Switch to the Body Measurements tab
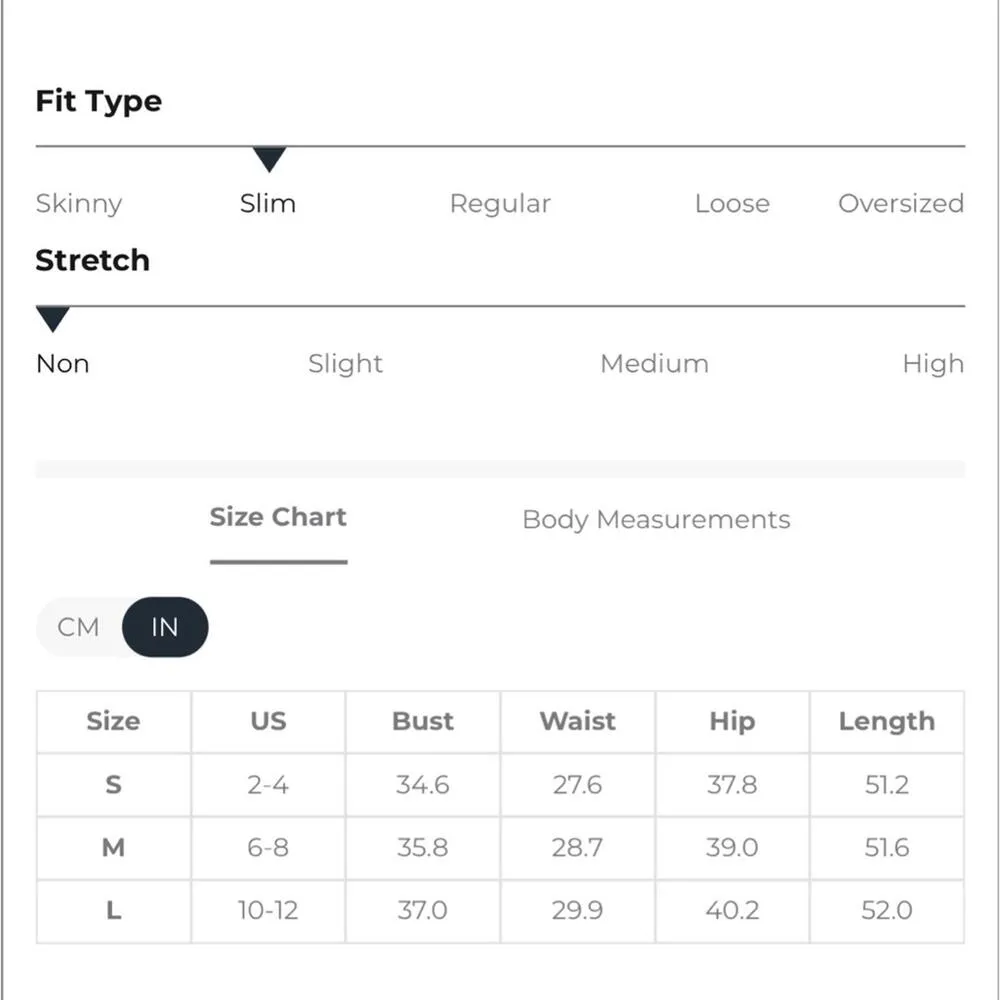This screenshot has width=1000, height=1000. [656, 520]
